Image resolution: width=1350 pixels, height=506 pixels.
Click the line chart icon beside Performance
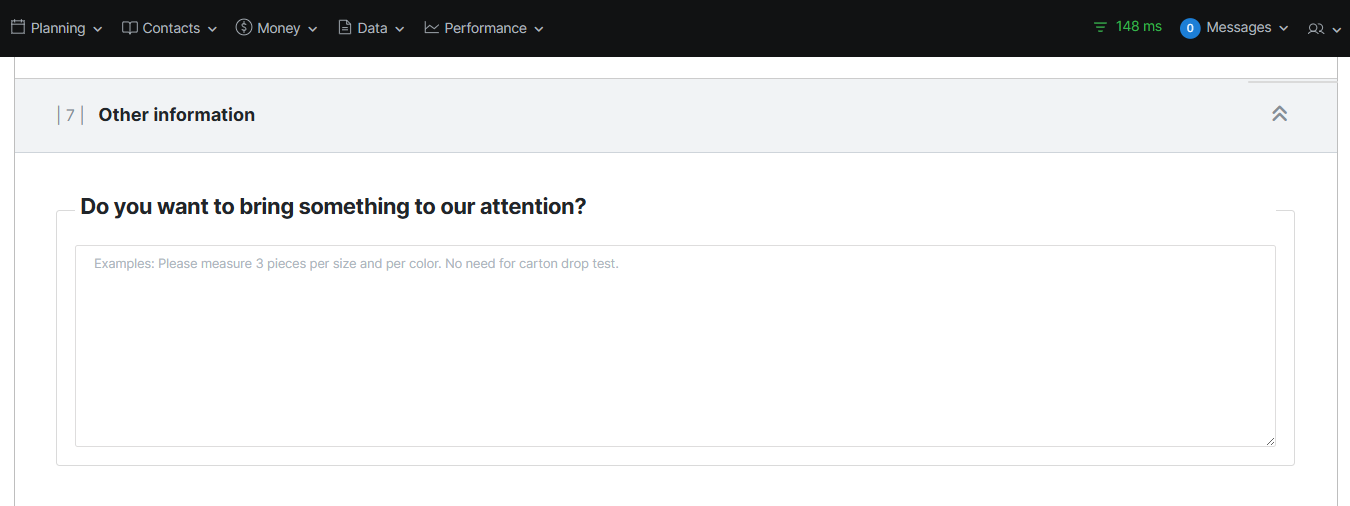(x=432, y=28)
